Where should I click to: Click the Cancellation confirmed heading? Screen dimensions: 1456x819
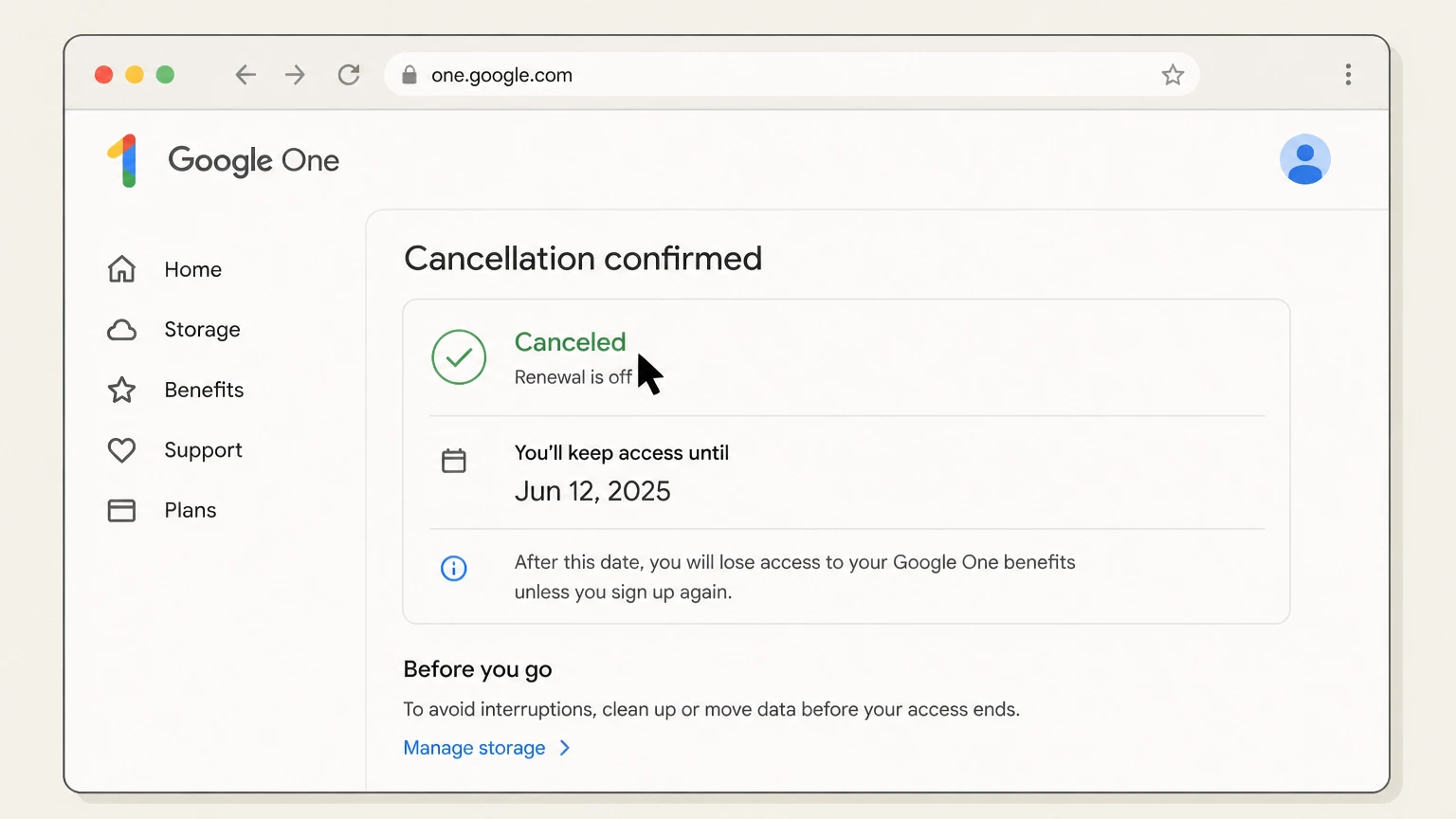[583, 259]
